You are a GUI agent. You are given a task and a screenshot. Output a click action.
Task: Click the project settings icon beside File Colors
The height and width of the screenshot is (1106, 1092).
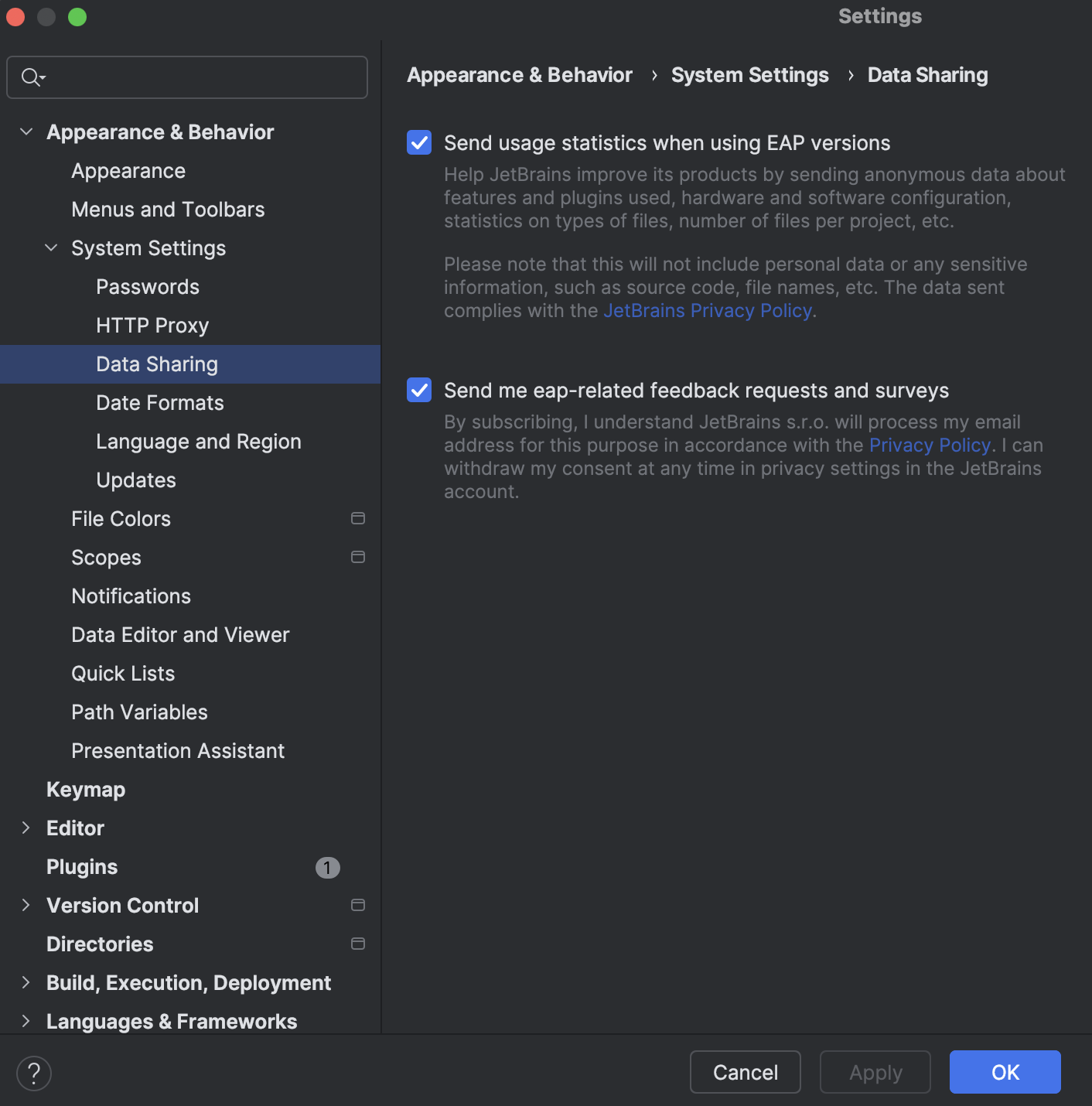[x=357, y=518]
